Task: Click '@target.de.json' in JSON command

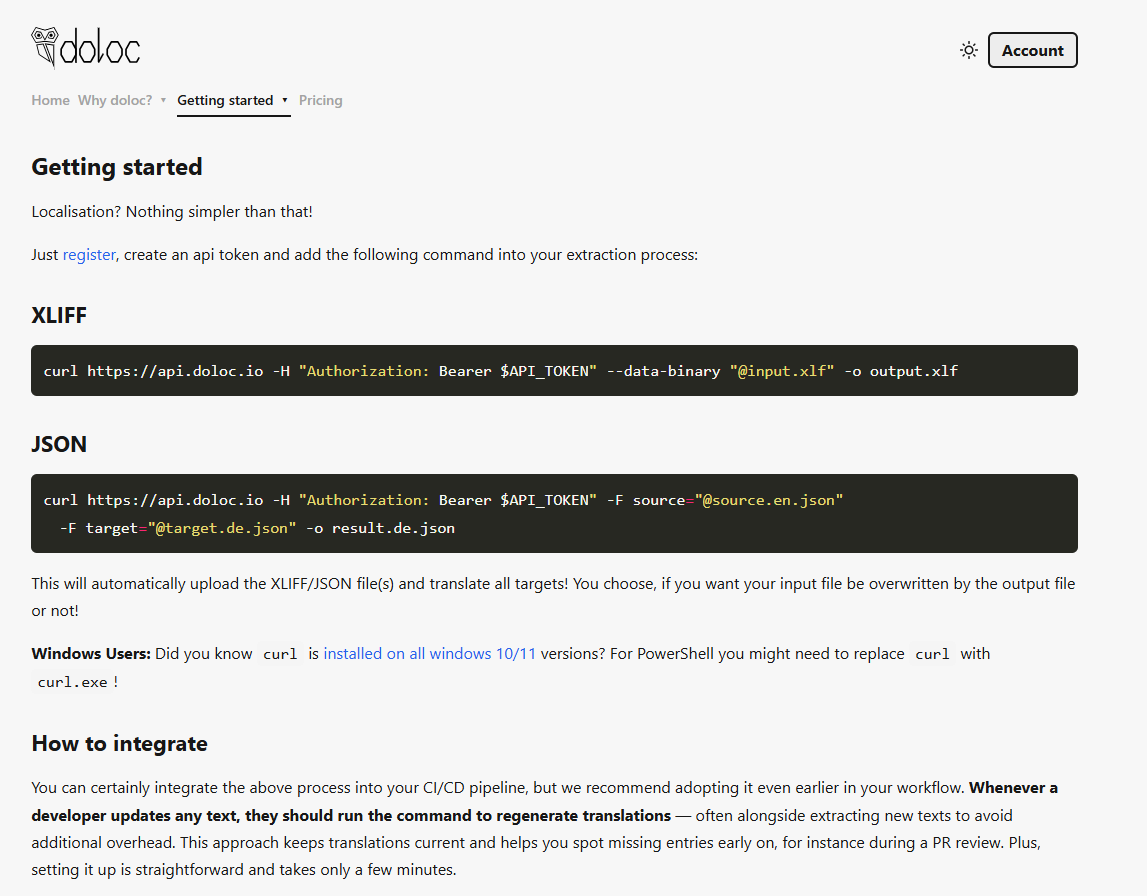Action: [222, 528]
